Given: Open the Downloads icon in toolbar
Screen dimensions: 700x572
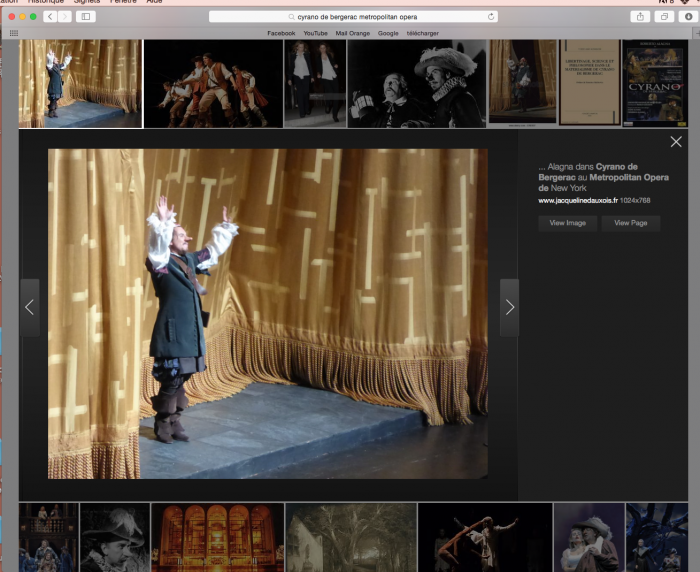Looking at the screenshot, I should point(688,17).
